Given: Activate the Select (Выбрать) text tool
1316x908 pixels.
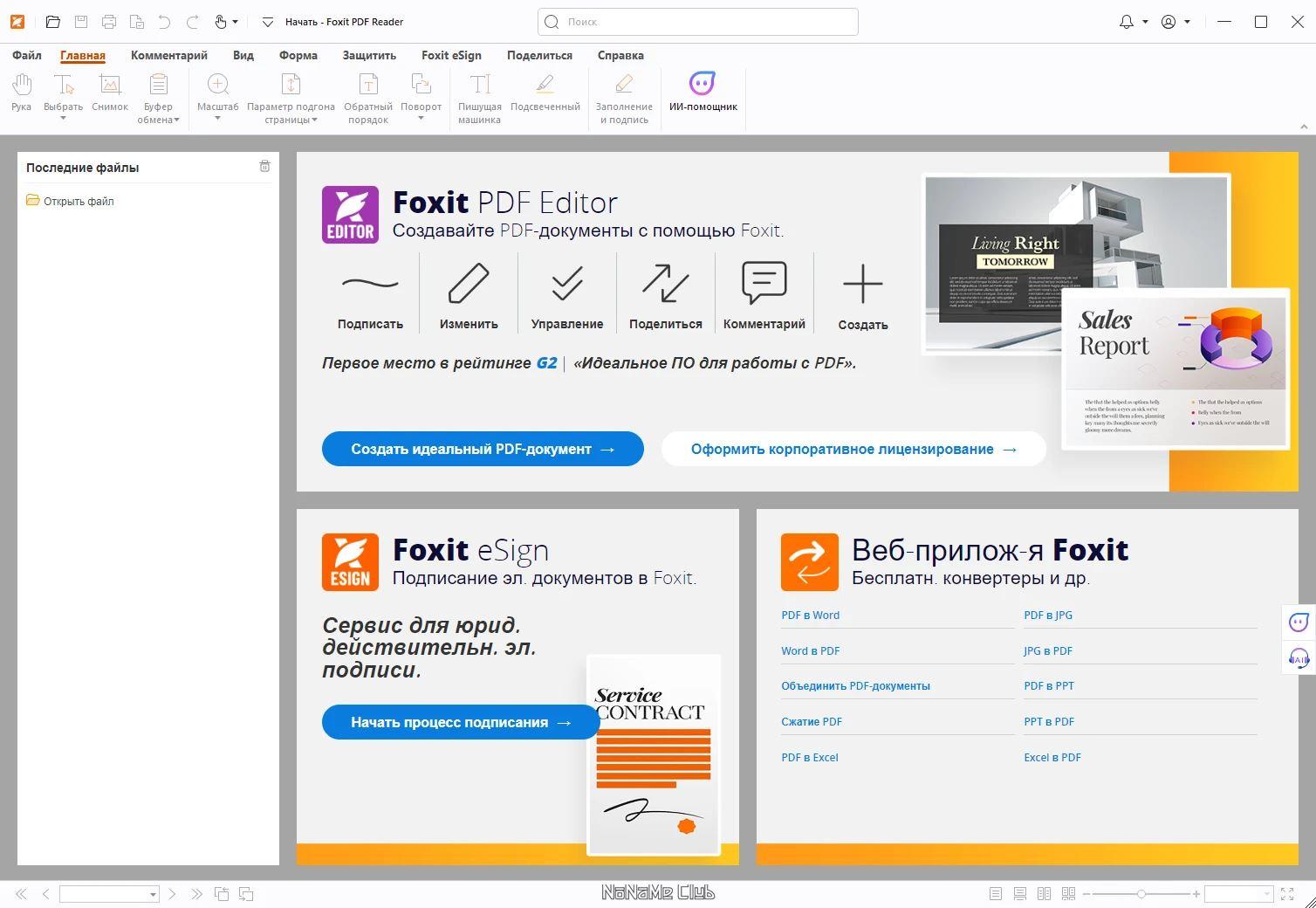Looking at the screenshot, I should pyautogui.click(x=63, y=92).
